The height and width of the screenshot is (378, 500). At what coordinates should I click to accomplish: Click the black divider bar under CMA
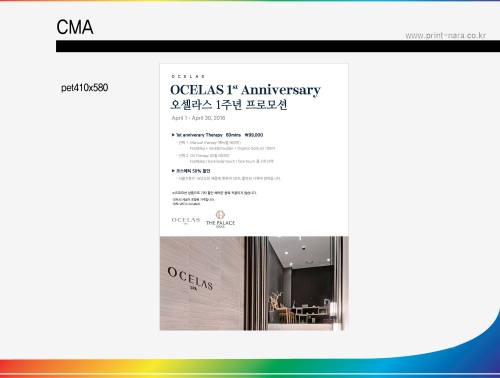278,46
